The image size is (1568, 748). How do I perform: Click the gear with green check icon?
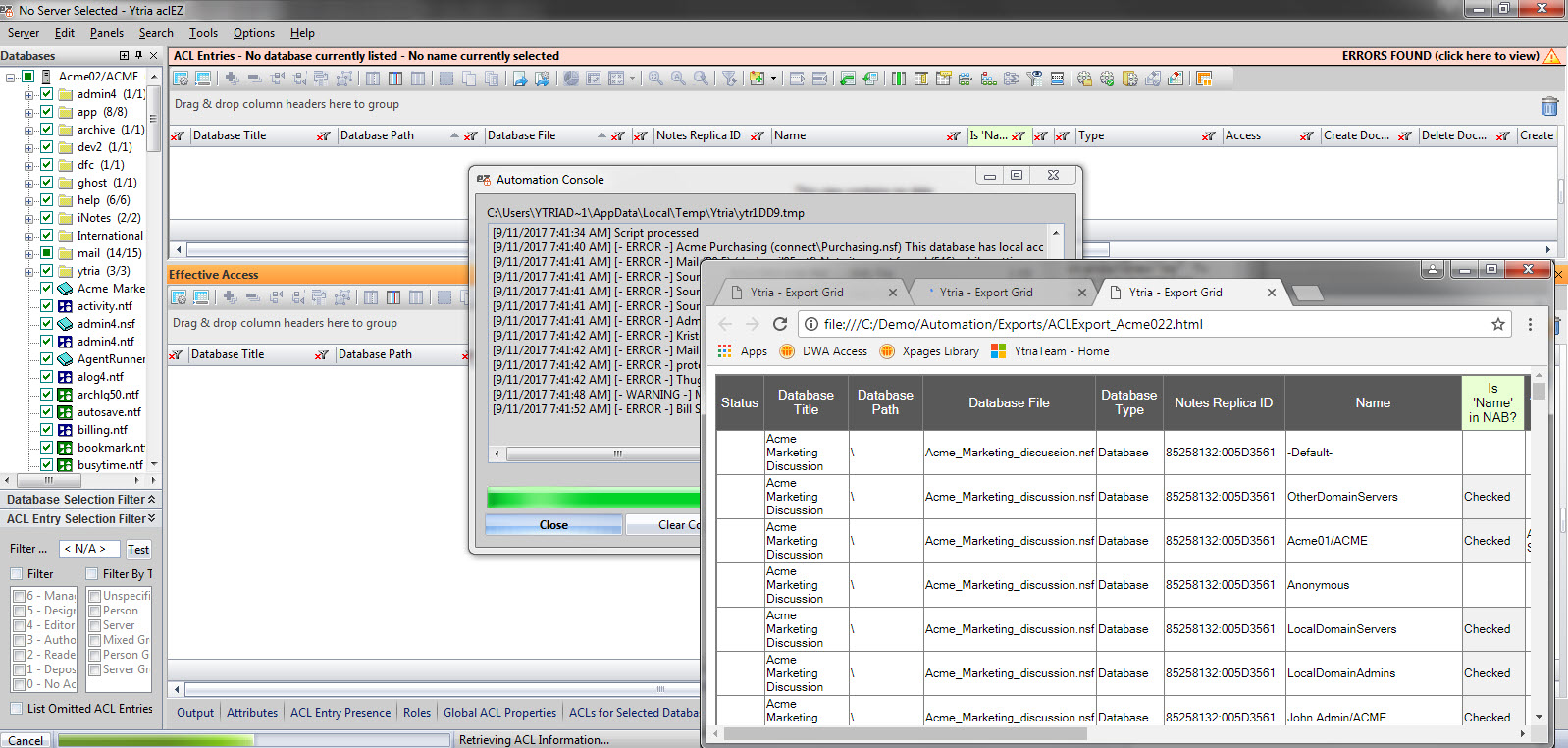pyautogui.click(x=1107, y=79)
